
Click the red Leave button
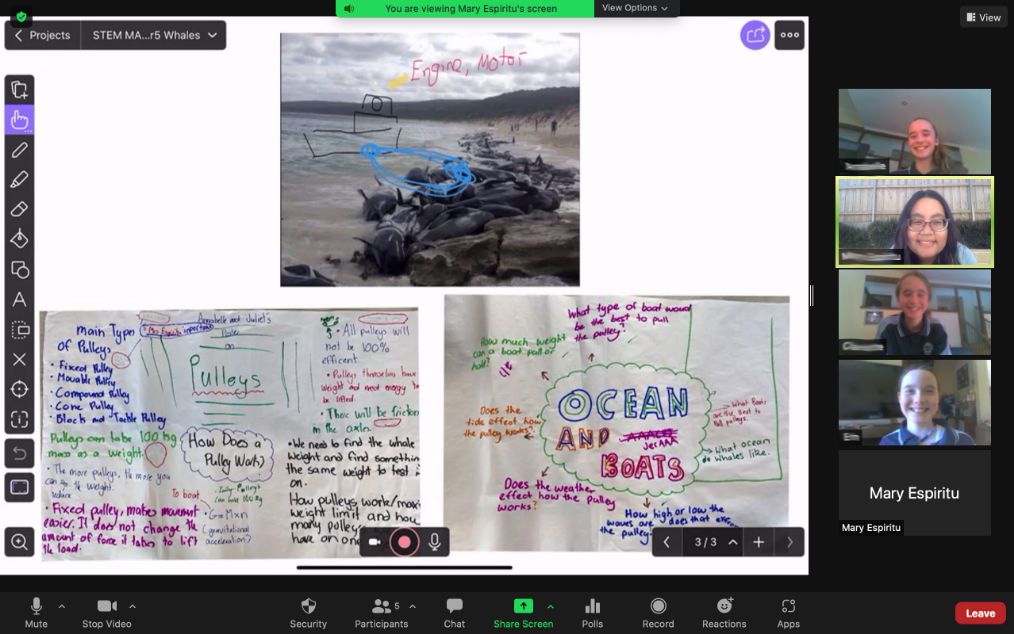[x=979, y=613]
